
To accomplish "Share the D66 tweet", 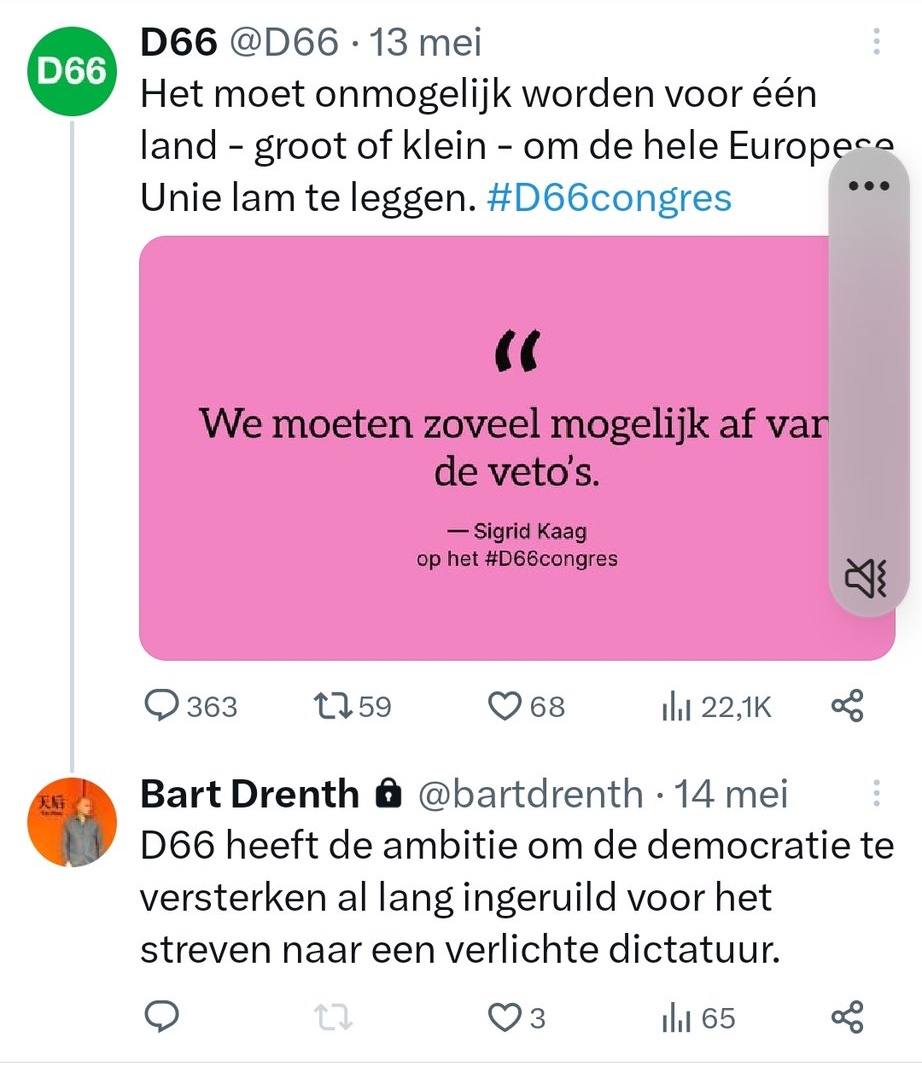I will (848, 706).
